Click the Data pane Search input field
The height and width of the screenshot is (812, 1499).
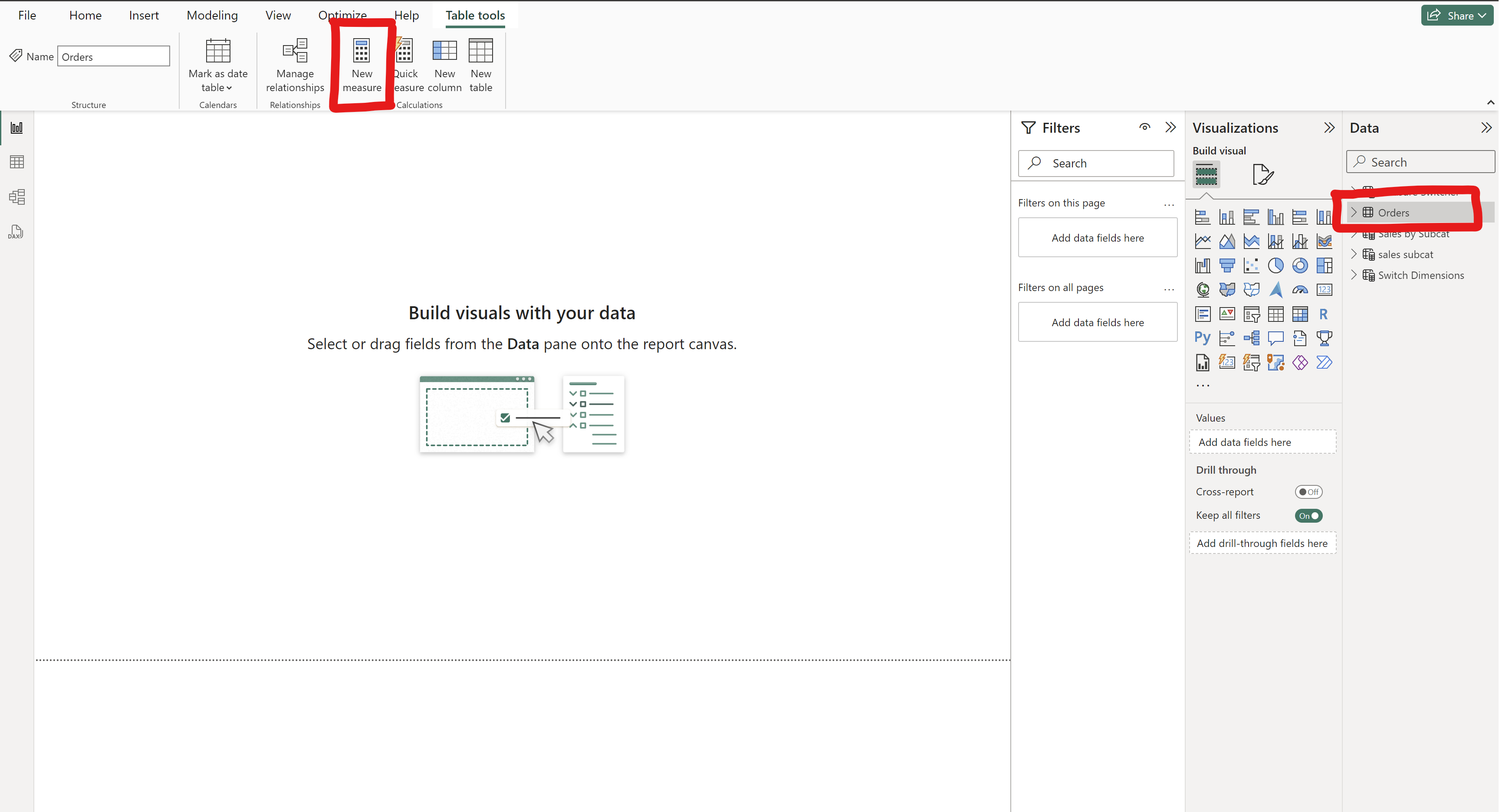(x=1420, y=161)
